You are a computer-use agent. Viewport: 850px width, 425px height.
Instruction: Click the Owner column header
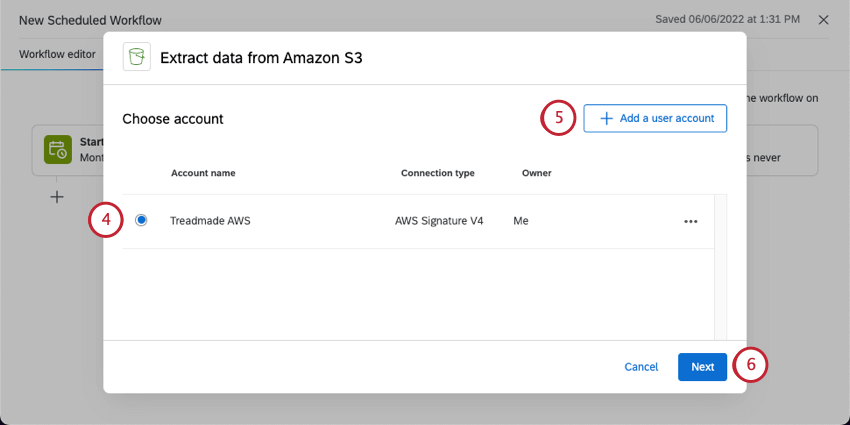tap(536, 173)
